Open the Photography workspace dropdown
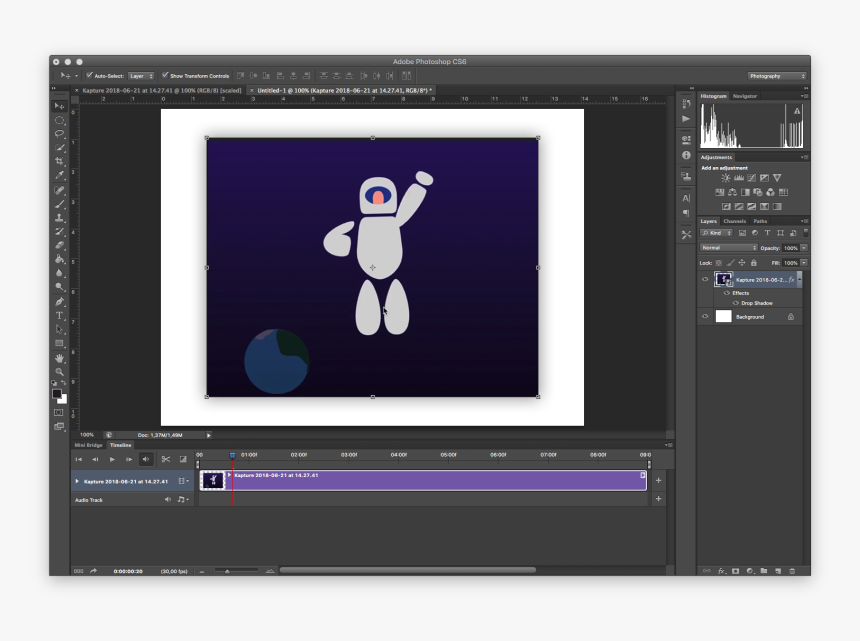This screenshot has width=860, height=641. tap(777, 76)
